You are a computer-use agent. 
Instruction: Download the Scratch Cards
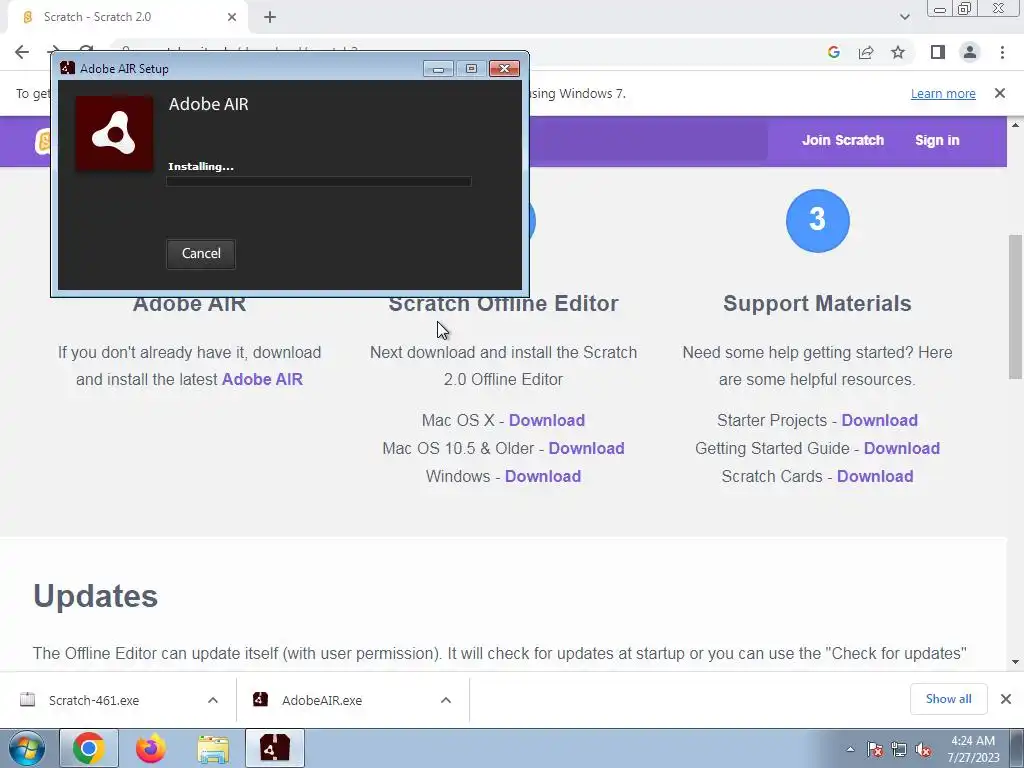[874, 476]
